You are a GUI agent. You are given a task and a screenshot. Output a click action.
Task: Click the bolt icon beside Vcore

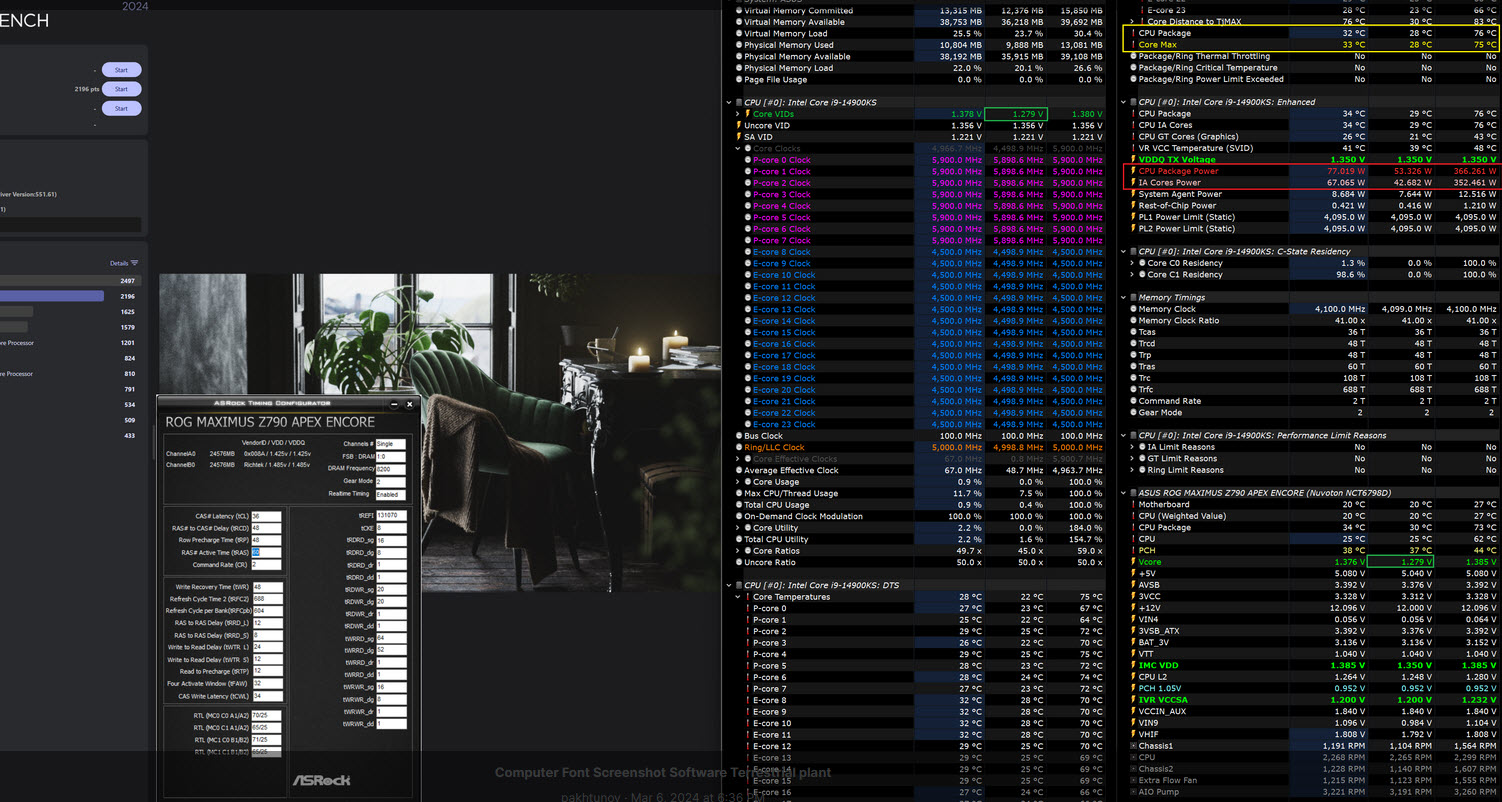click(1133, 562)
